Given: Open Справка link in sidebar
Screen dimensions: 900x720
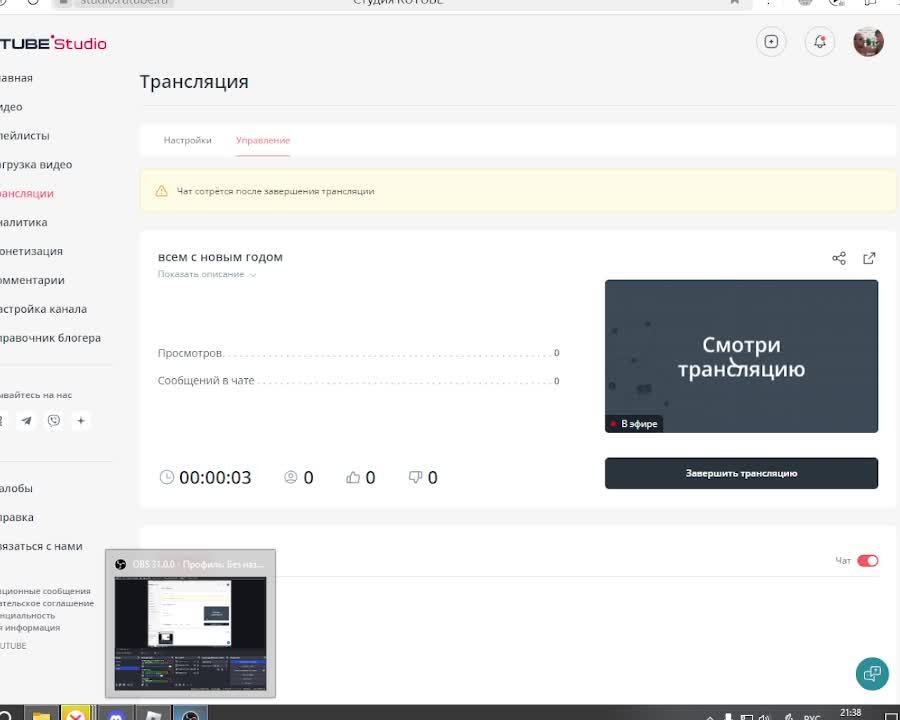Looking at the screenshot, I should point(17,517).
